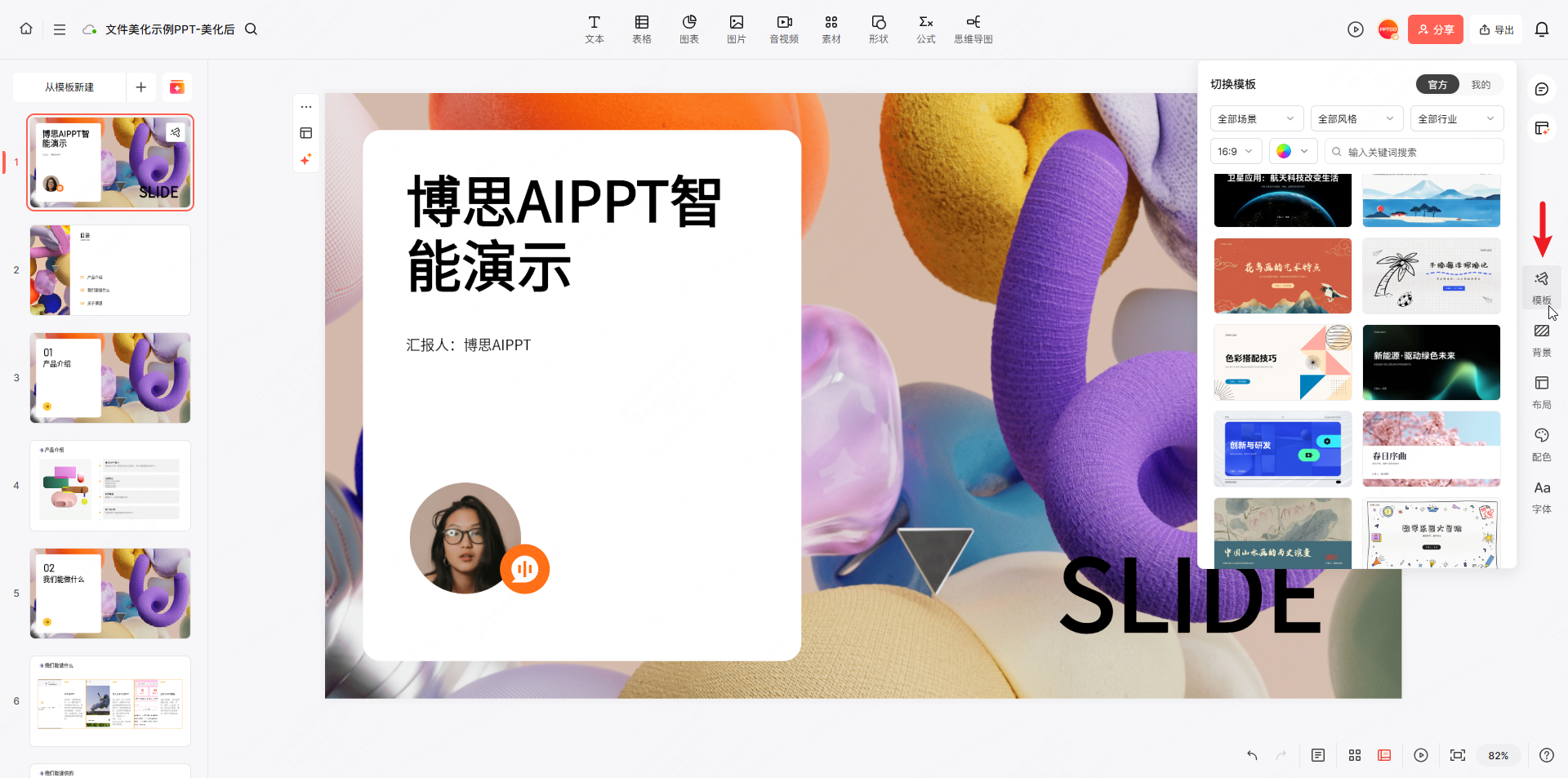Screen dimensions: 1568x778
Task: Click the template keyword search field
Action: pos(1414,152)
